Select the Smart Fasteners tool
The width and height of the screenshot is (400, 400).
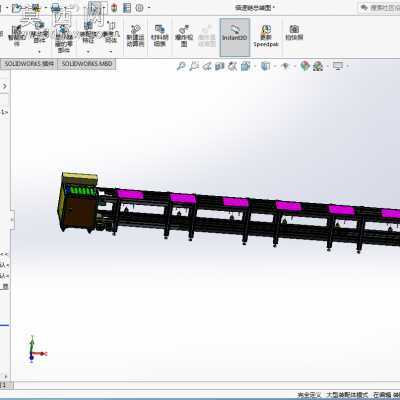pos(16,35)
